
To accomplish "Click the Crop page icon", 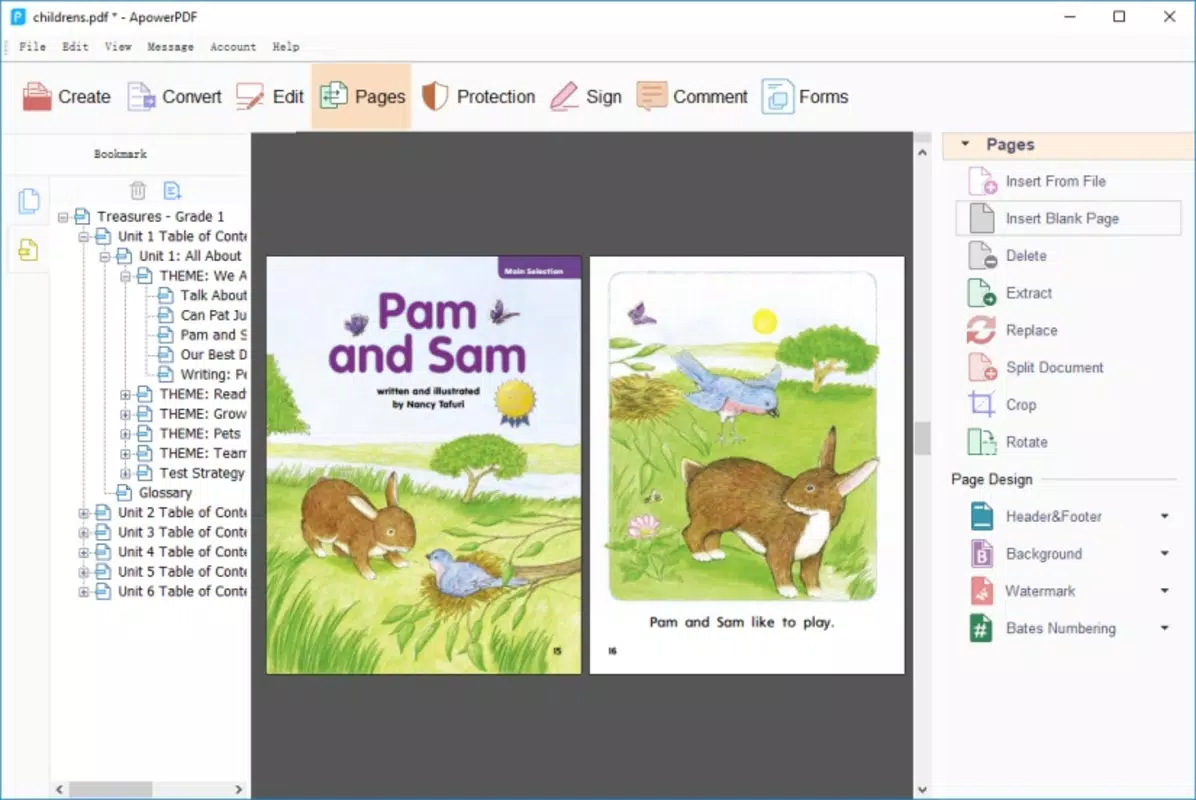I will tap(982, 404).
